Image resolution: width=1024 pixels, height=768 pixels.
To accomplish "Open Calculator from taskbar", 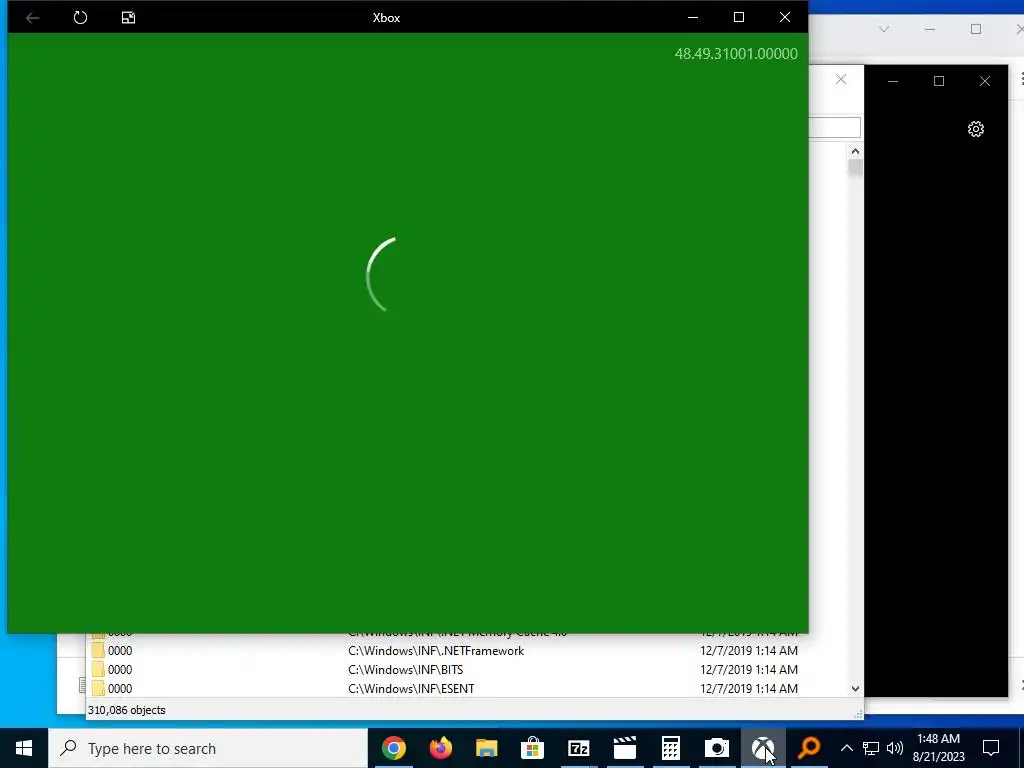I will point(671,748).
